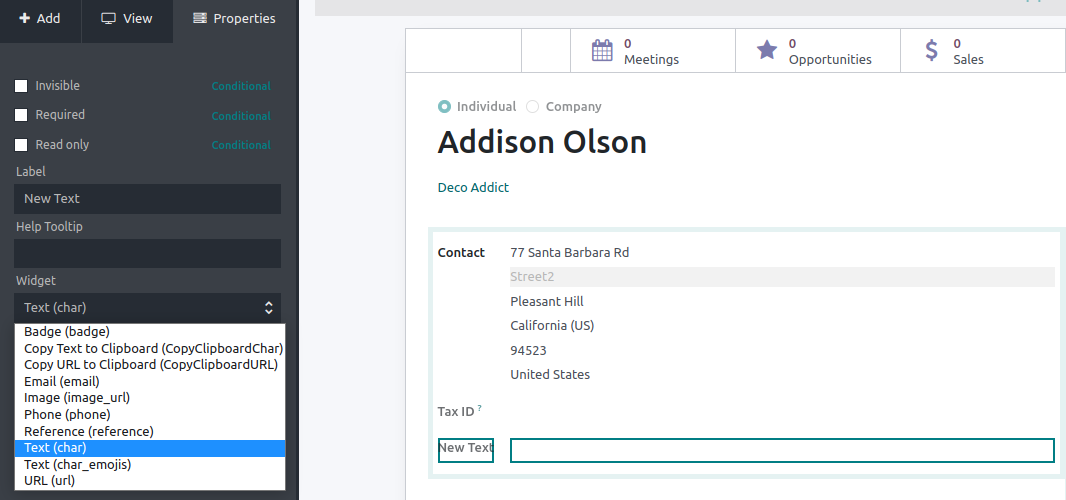Select the Company radio button

[x=533, y=107]
